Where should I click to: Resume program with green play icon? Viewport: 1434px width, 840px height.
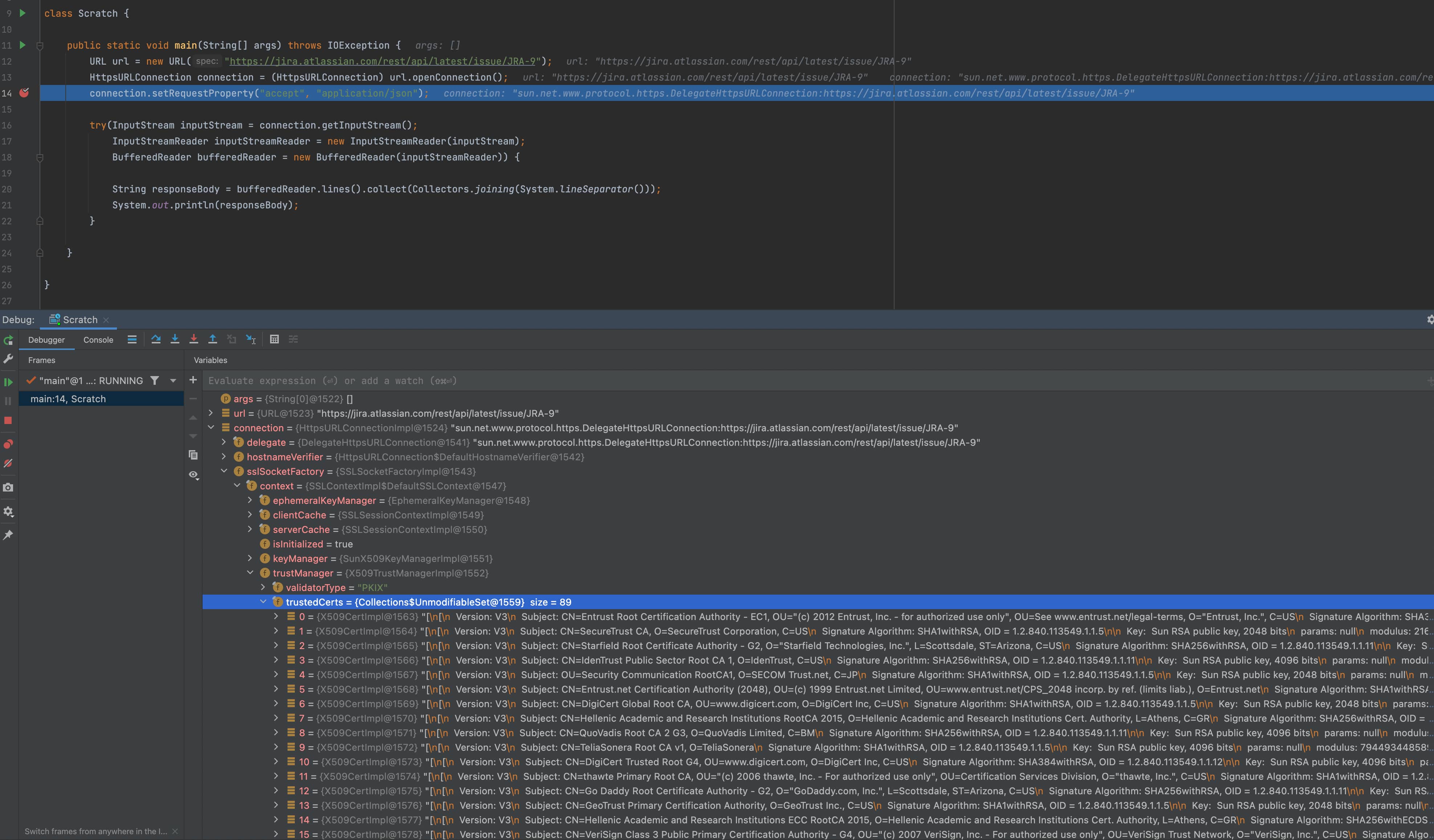pyautogui.click(x=8, y=382)
